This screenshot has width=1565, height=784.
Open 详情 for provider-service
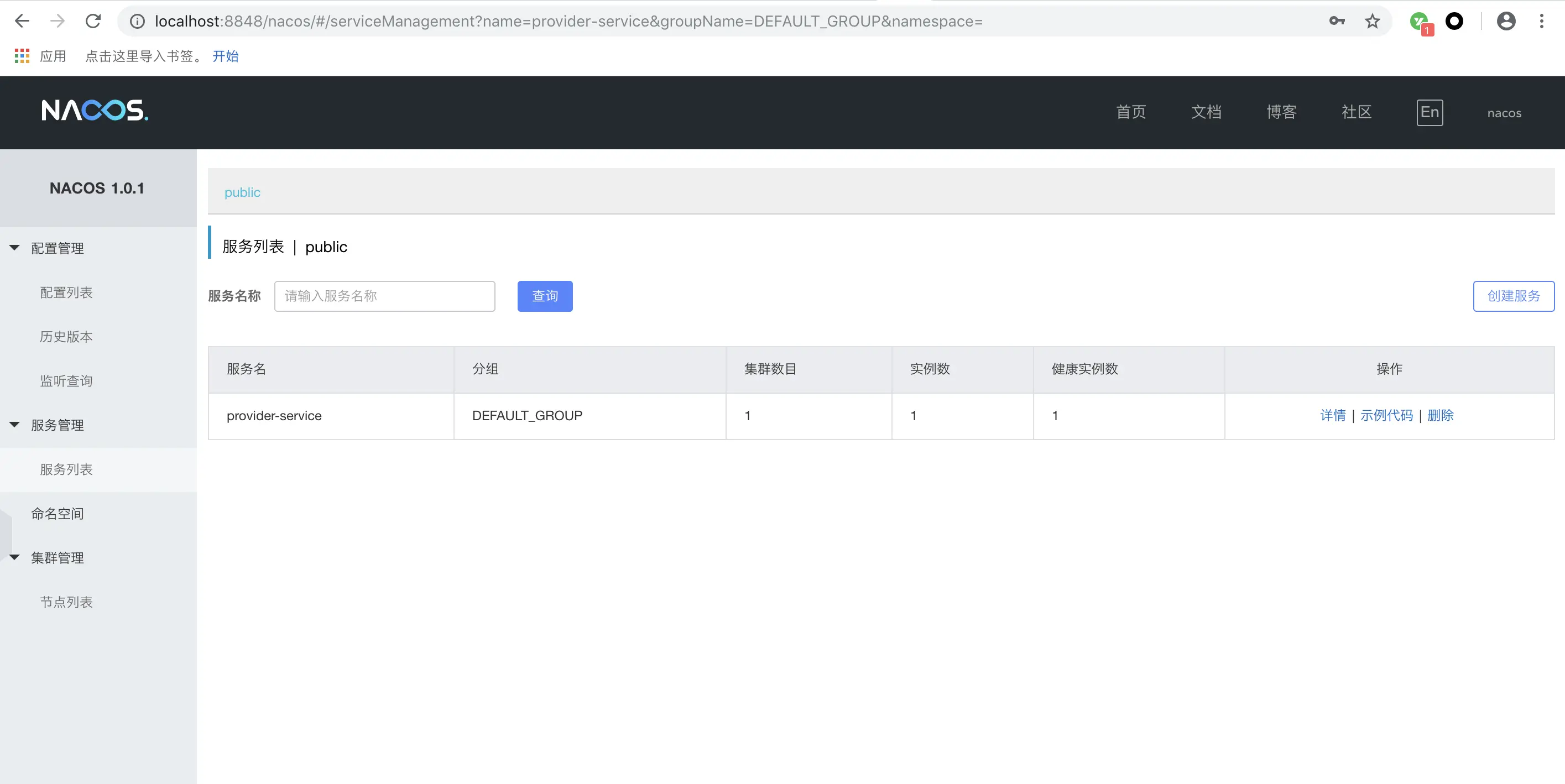(x=1332, y=415)
